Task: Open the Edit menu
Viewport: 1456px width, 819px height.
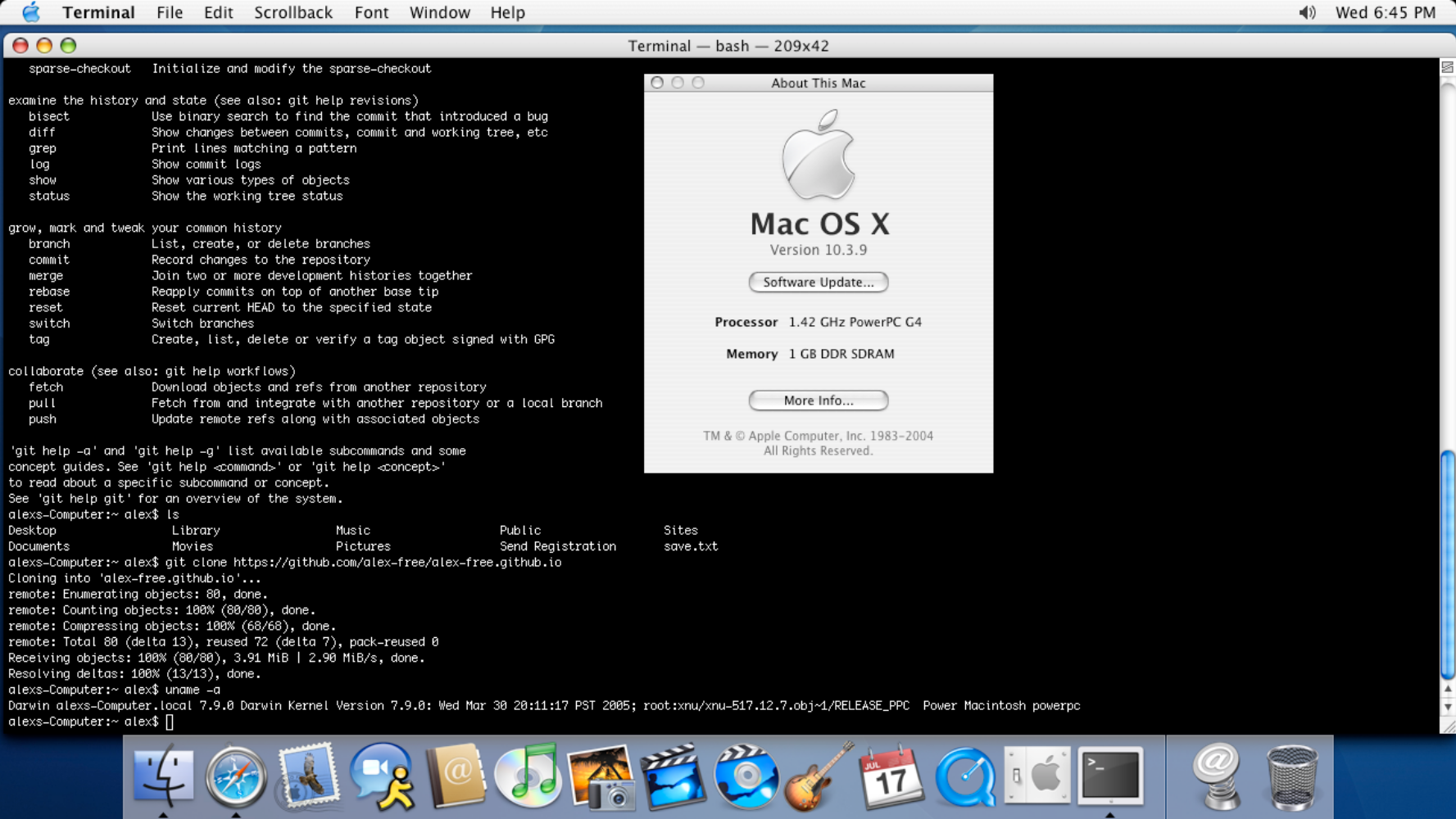Action: click(x=218, y=12)
